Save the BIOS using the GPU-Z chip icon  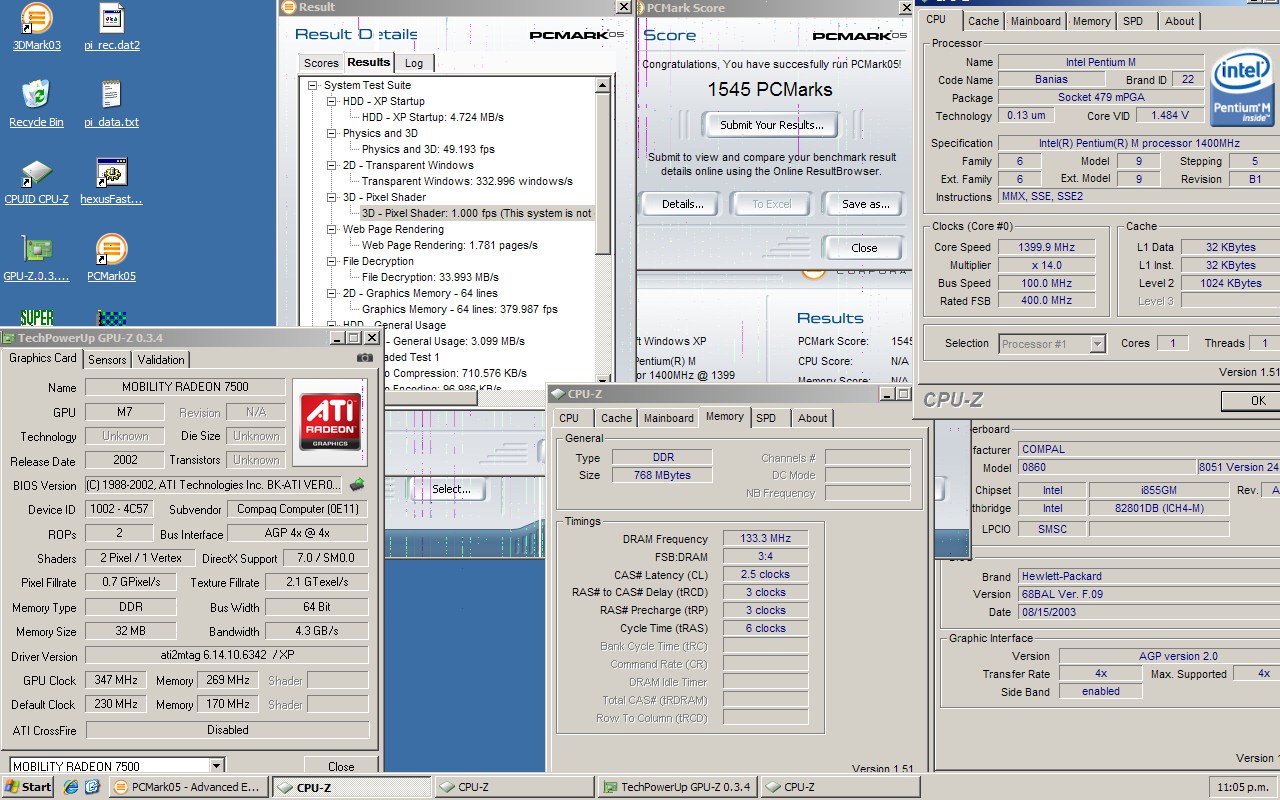pos(357,485)
